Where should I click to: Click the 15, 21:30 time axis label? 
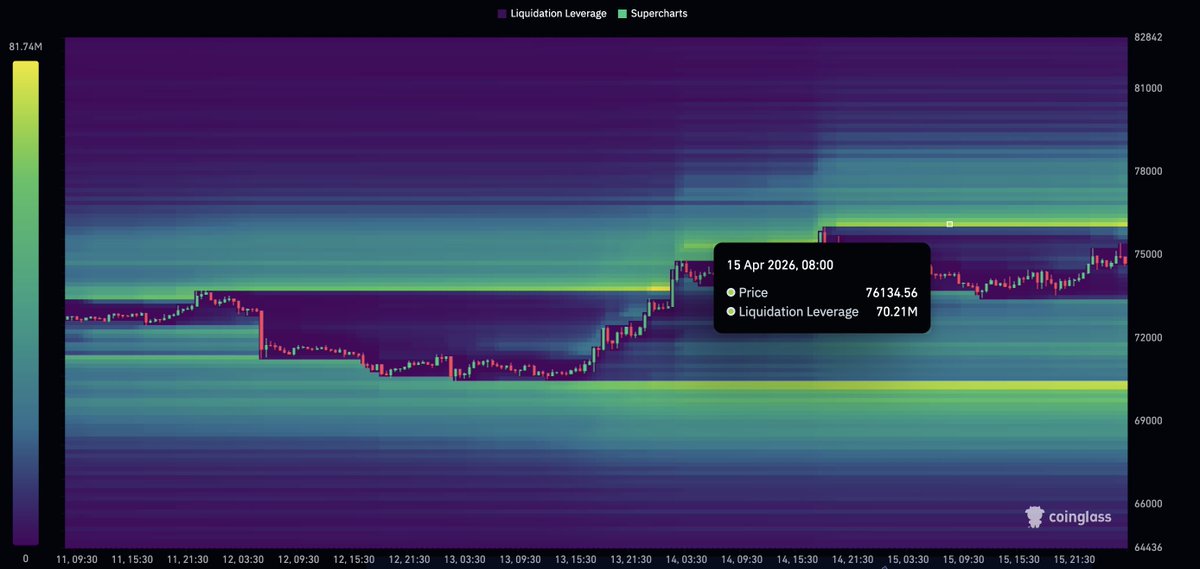point(1074,559)
